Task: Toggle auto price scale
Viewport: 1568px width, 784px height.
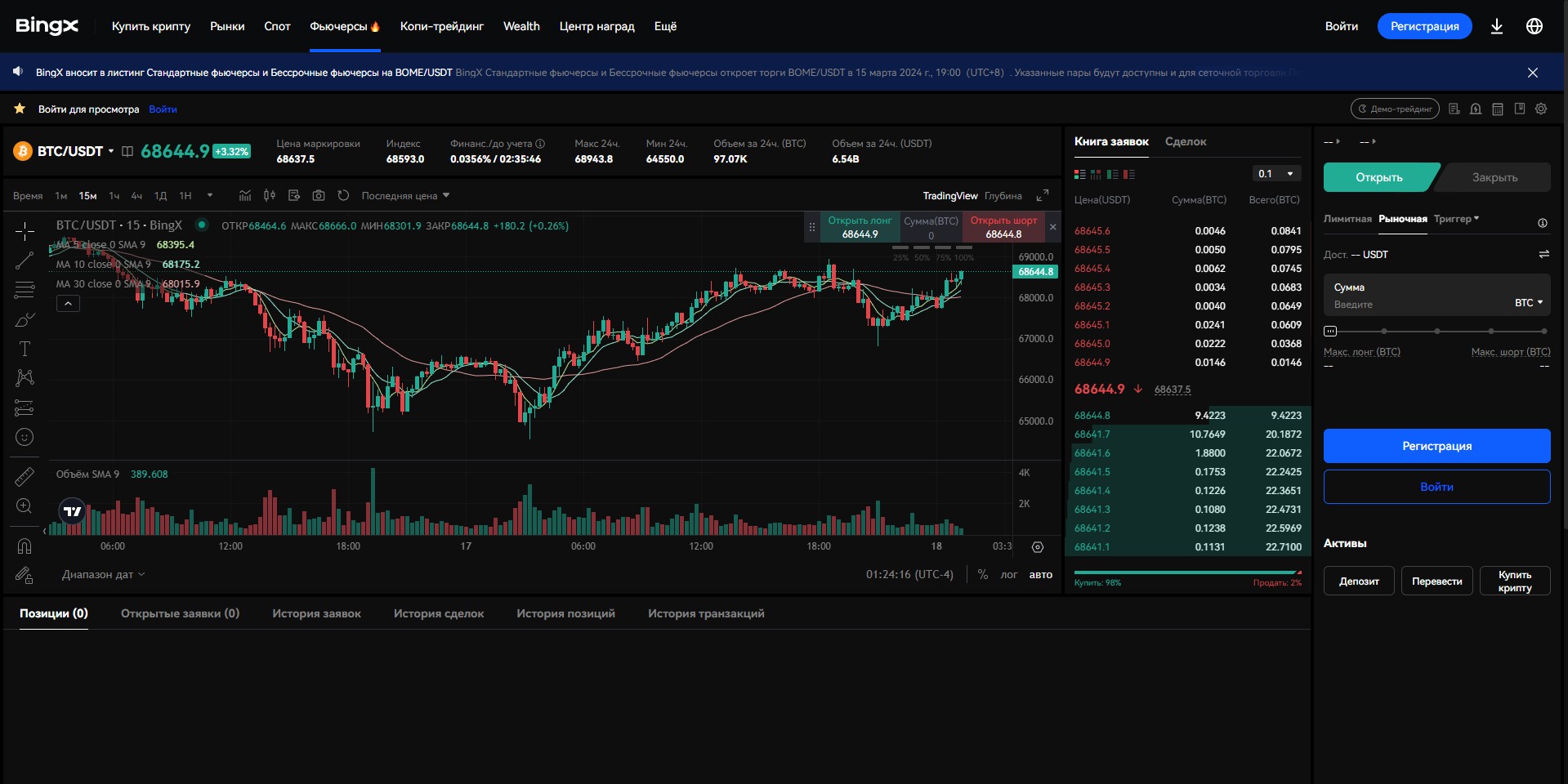Action: 1041,575
